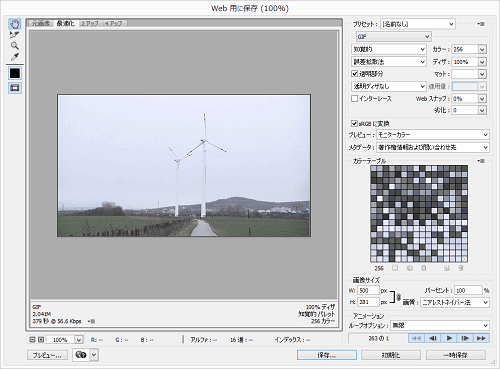
Task: Toggle slices visibility button
Action: [x=15, y=88]
